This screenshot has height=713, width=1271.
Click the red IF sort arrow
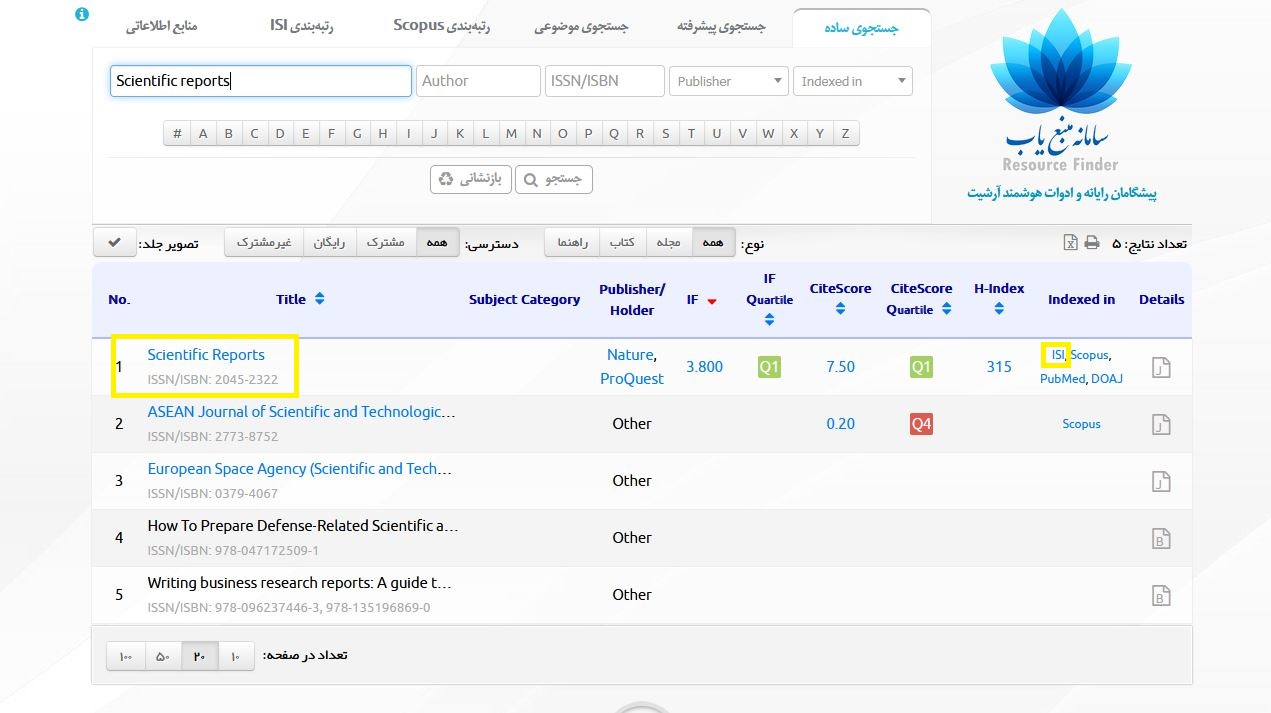click(x=712, y=301)
